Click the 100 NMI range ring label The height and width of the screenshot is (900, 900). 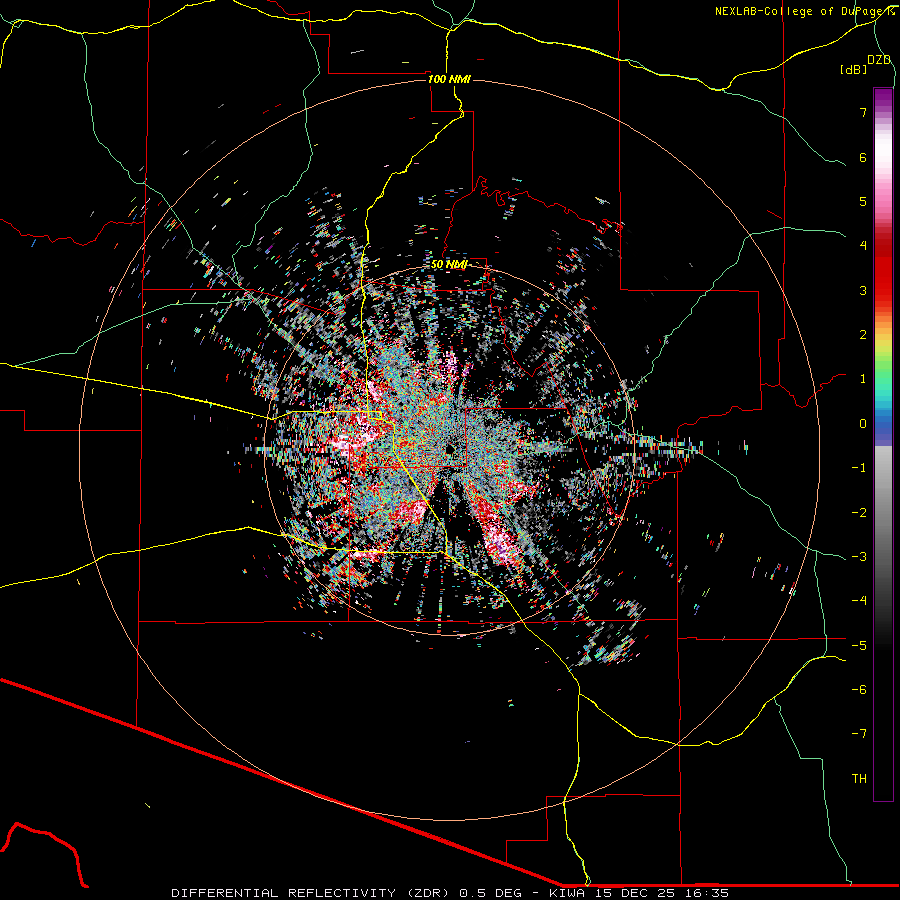(449, 79)
